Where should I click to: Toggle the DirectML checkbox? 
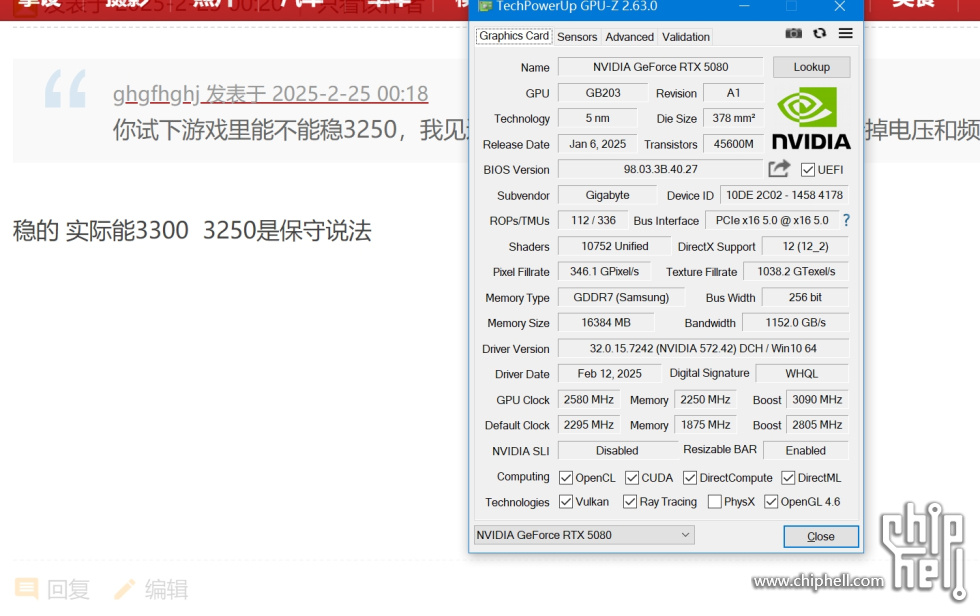pyautogui.click(x=788, y=478)
